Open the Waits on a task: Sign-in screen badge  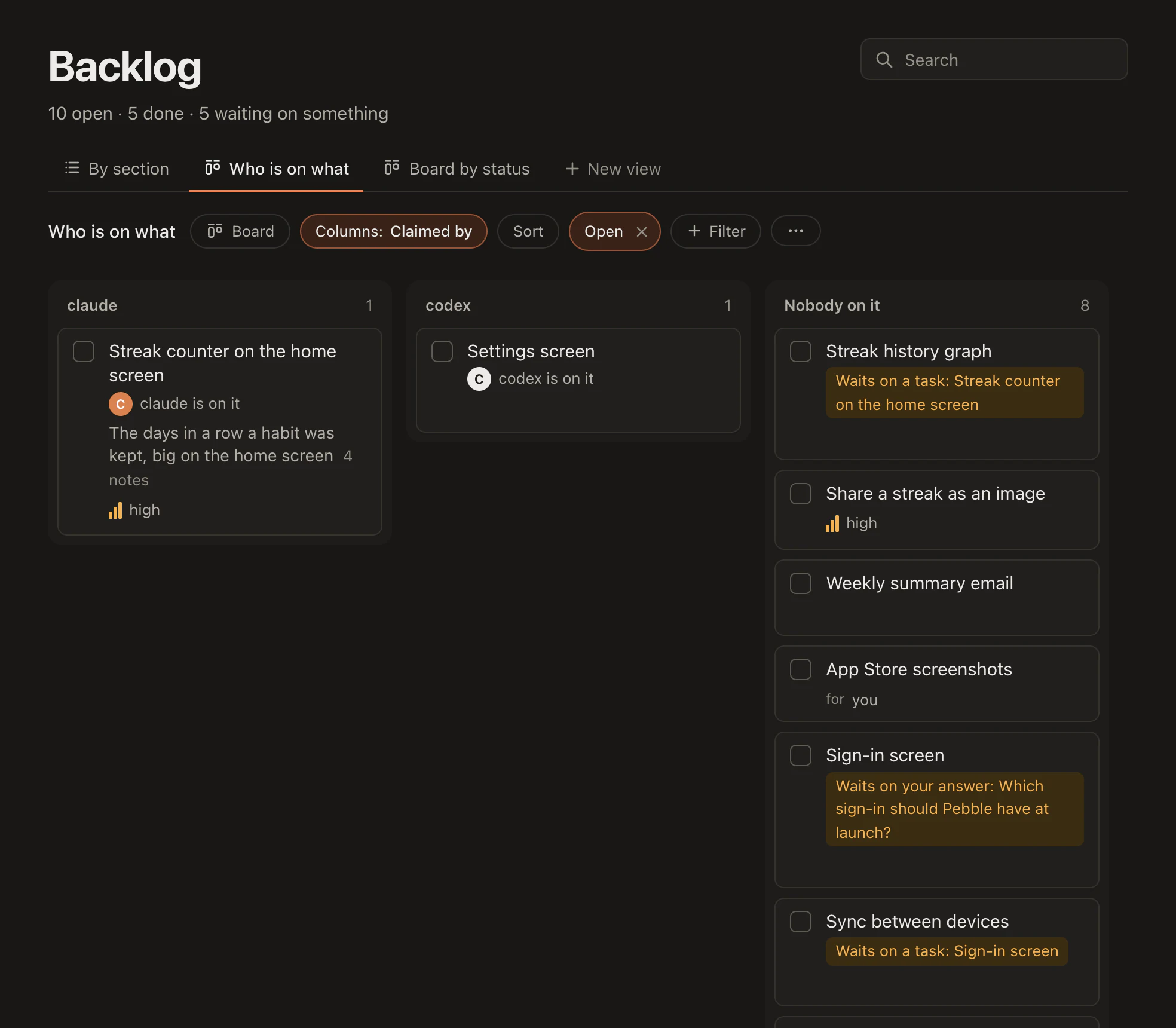point(947,951)
